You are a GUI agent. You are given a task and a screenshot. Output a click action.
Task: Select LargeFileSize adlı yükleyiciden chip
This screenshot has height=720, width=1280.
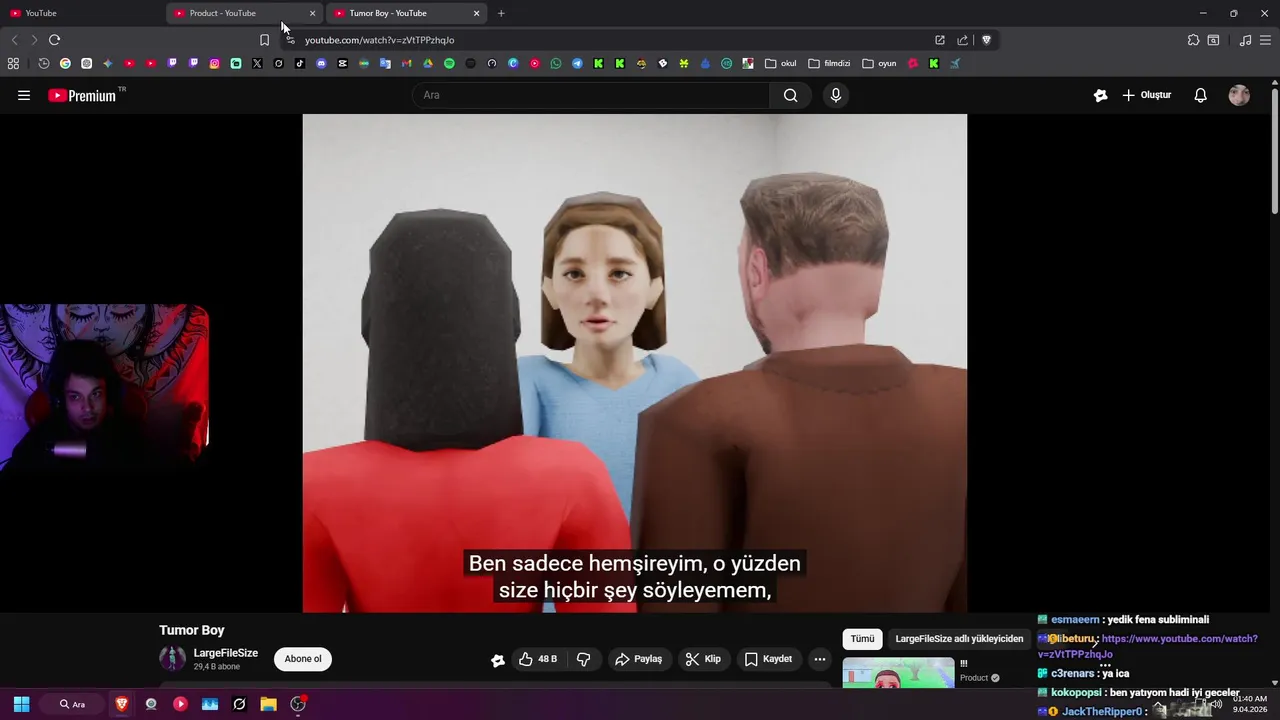[959, 639]
